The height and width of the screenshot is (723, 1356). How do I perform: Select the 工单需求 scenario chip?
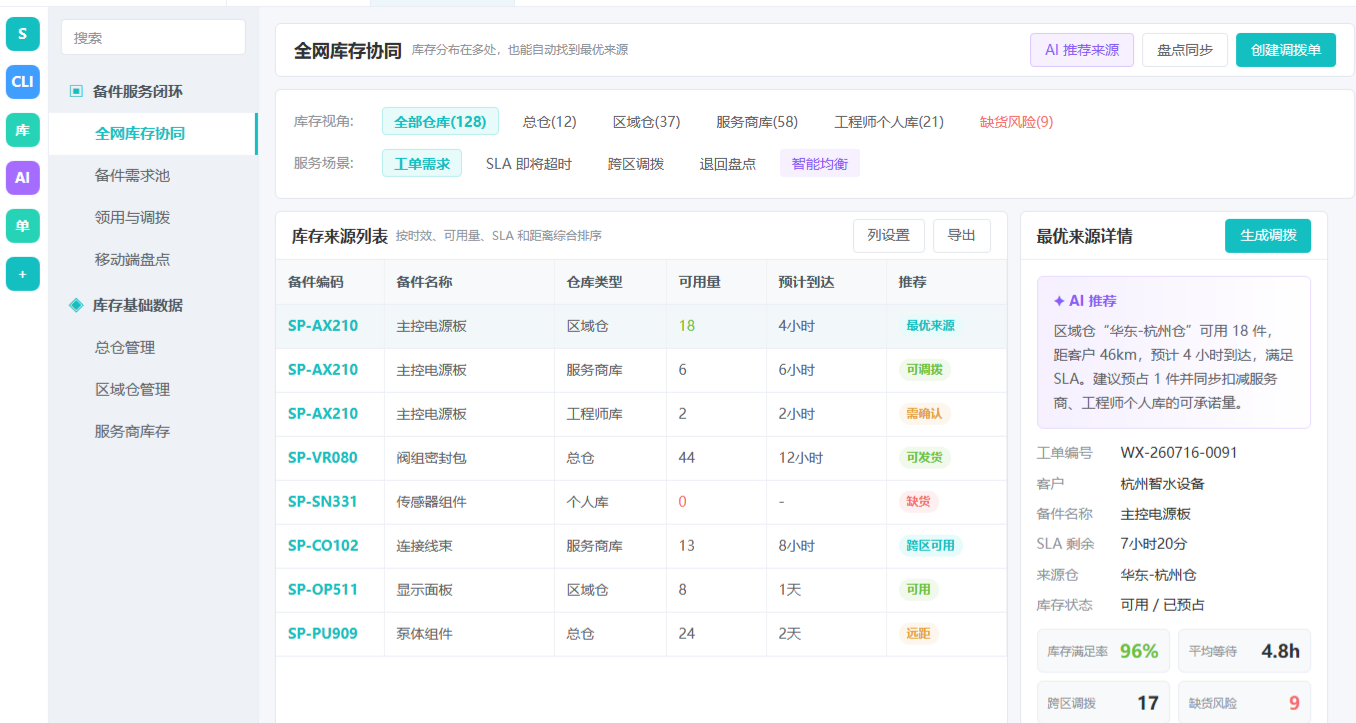tap(422, 164)
